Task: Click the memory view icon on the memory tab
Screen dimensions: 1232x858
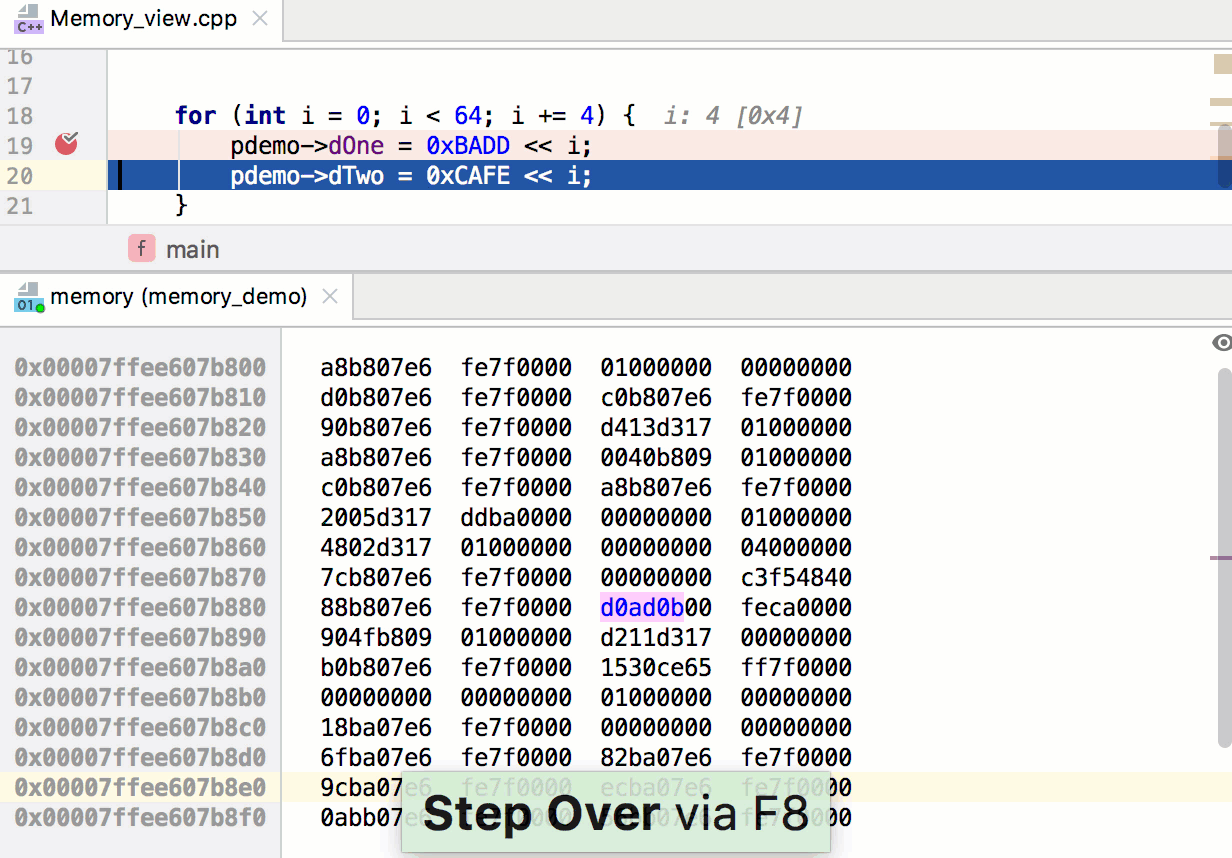Action: 27,296
